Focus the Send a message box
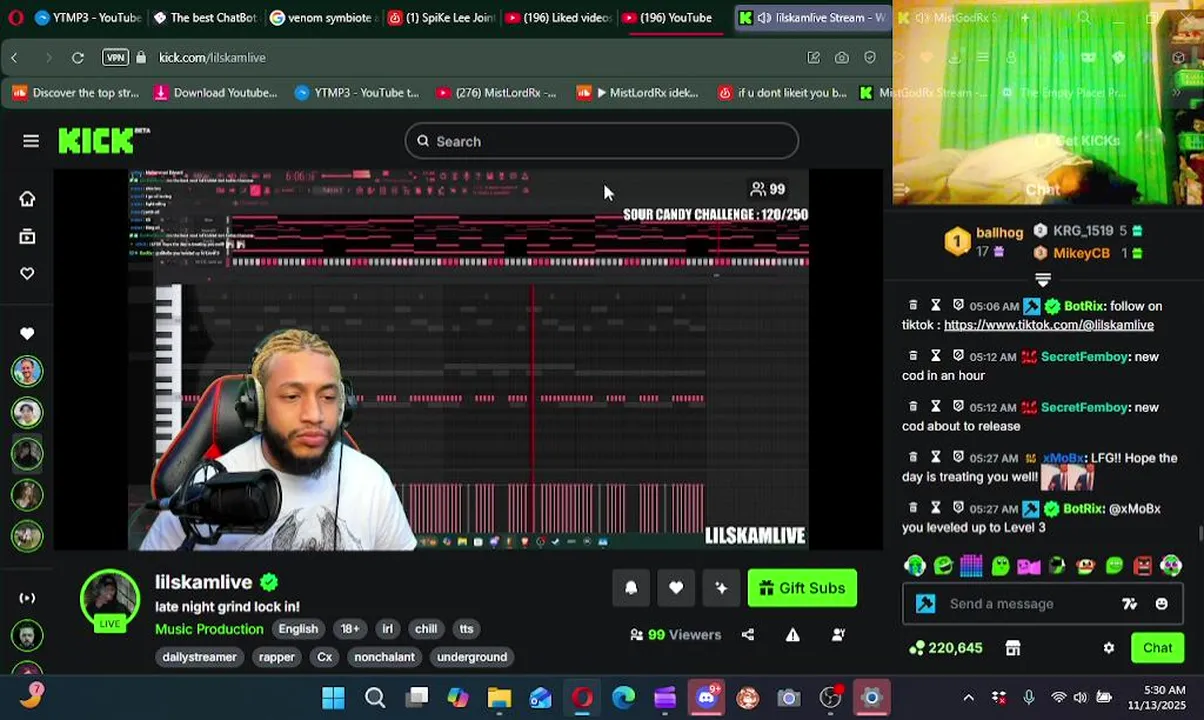 pyautogui.click(x=1030, y=604)
